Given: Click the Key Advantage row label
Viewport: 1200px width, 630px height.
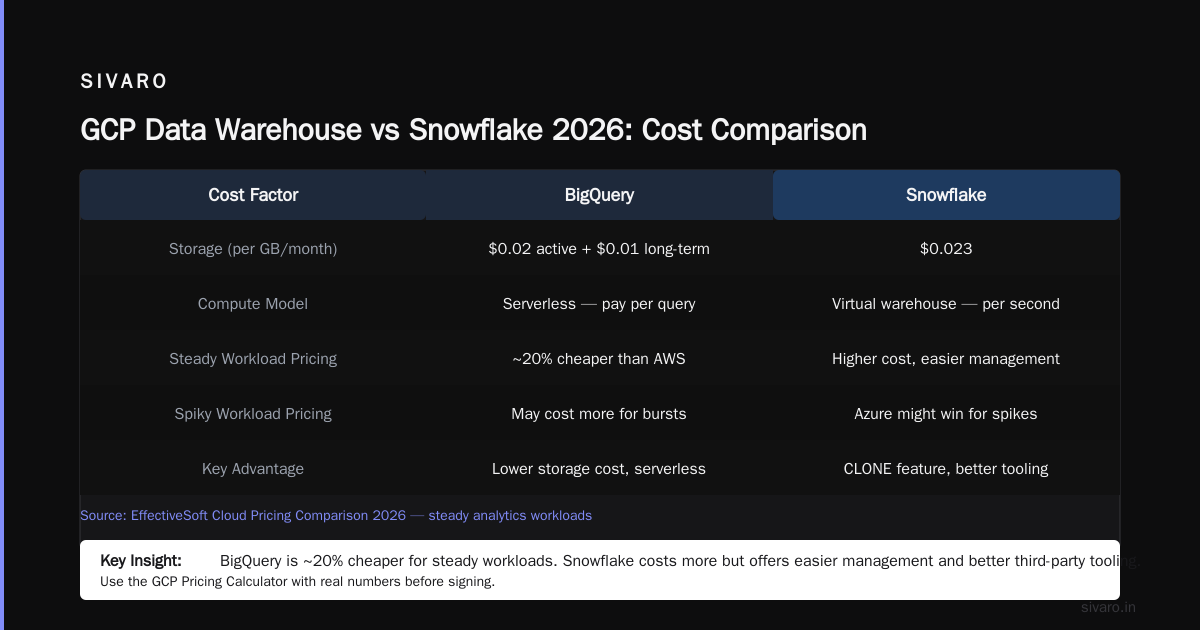Looking at the screenshot, I should (x=253, y=469).
